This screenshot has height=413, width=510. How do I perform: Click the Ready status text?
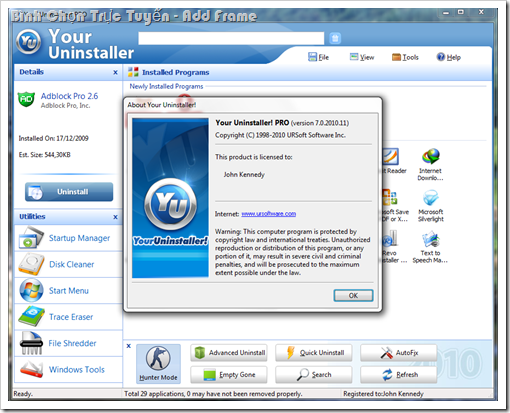coord(23,394)
